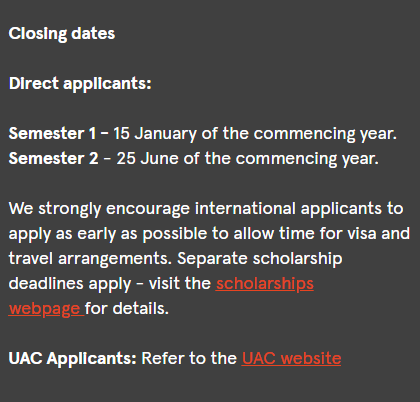The width and height of the screenshot is (420, 402).
Task: Click the "15 January" date text
Action: click(x=155, y=134)
